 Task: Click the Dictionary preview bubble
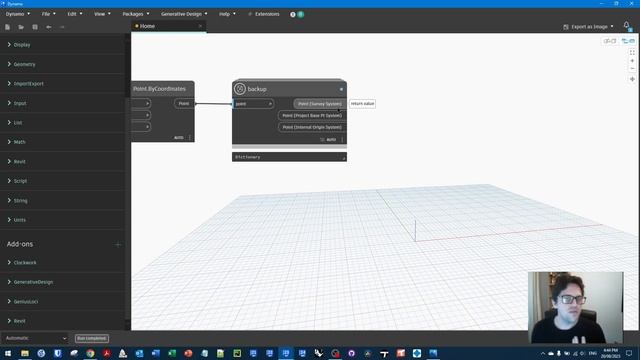pos(289,157)
